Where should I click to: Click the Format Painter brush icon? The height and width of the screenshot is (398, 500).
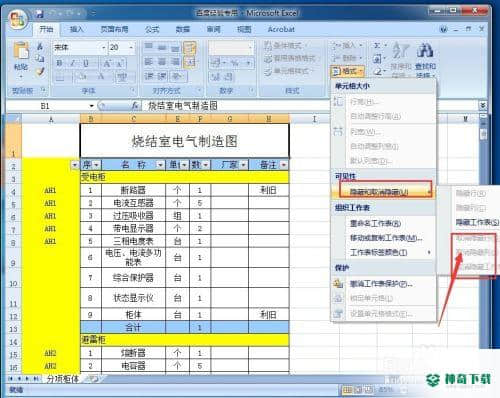coord(41,71)
